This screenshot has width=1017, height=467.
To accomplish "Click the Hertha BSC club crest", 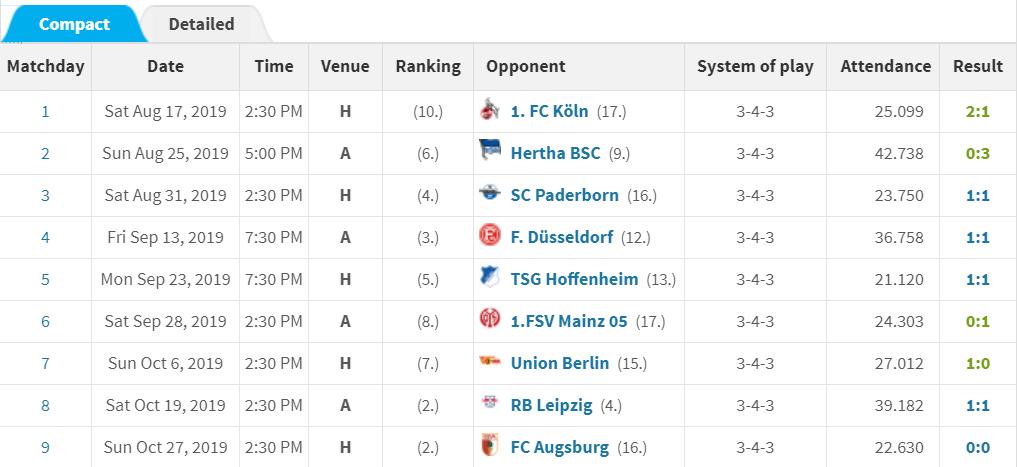I will [x=490, y=153].
